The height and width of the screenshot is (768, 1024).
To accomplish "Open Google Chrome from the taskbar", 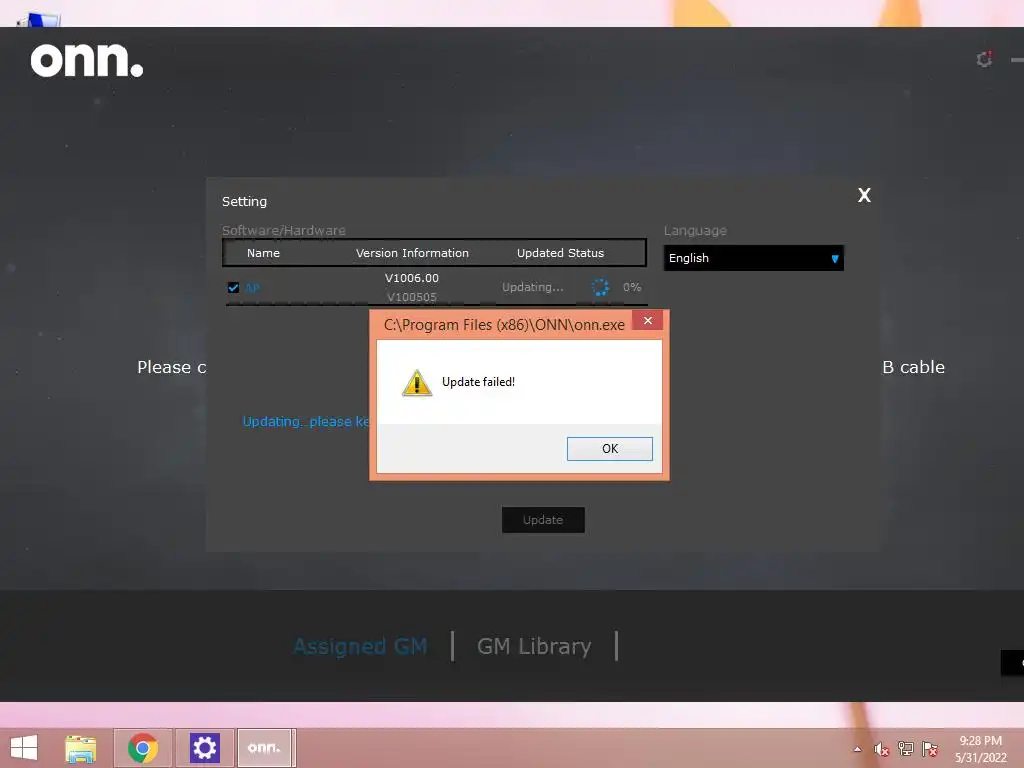I will (143, 748).
